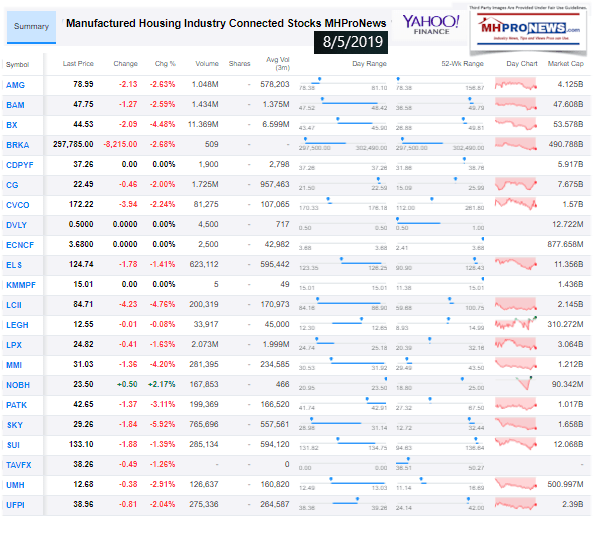Sort by the Chg % column header
This screenshot has width=593, height=534.
[x=165, y=64]
